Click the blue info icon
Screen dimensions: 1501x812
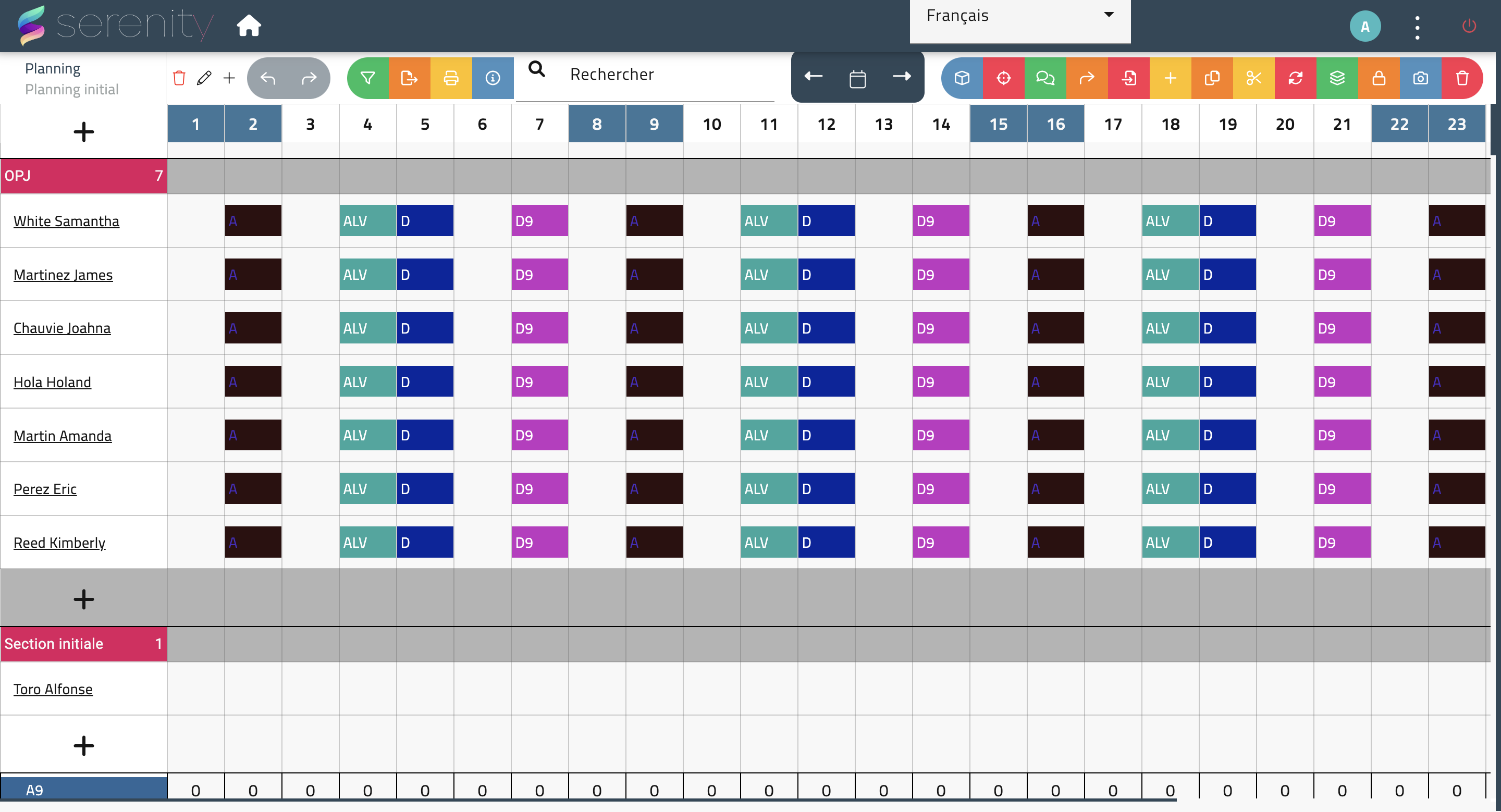point(493,78)
